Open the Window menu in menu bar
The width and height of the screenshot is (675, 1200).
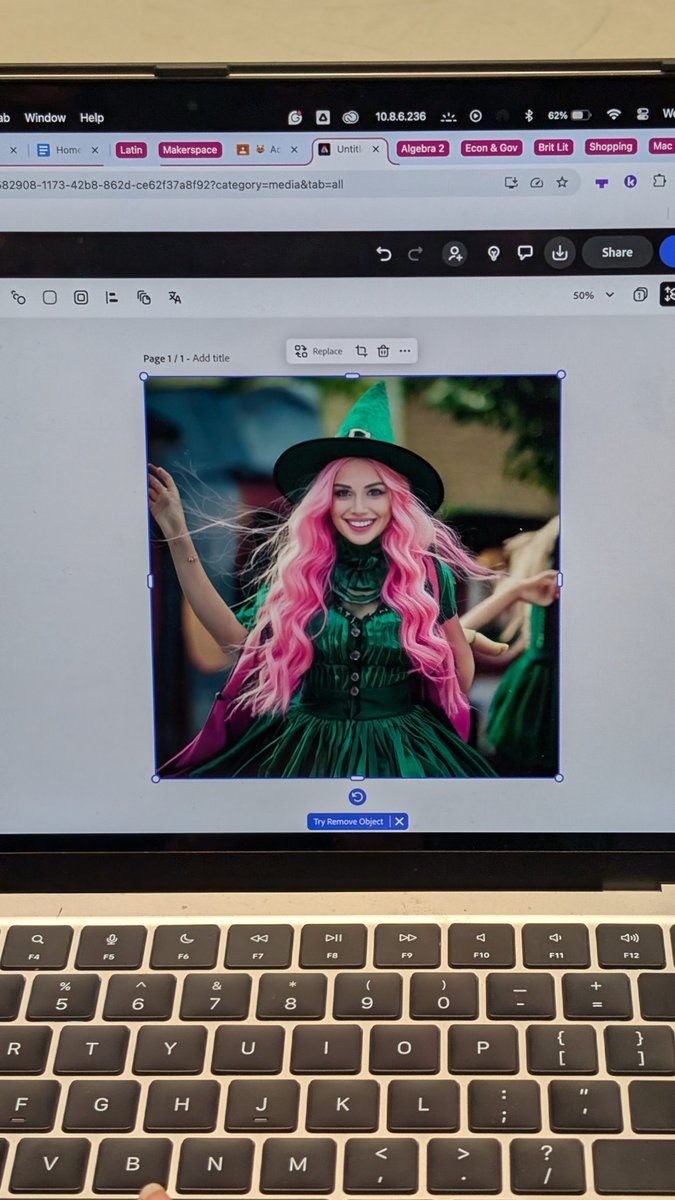pos(45,118)
